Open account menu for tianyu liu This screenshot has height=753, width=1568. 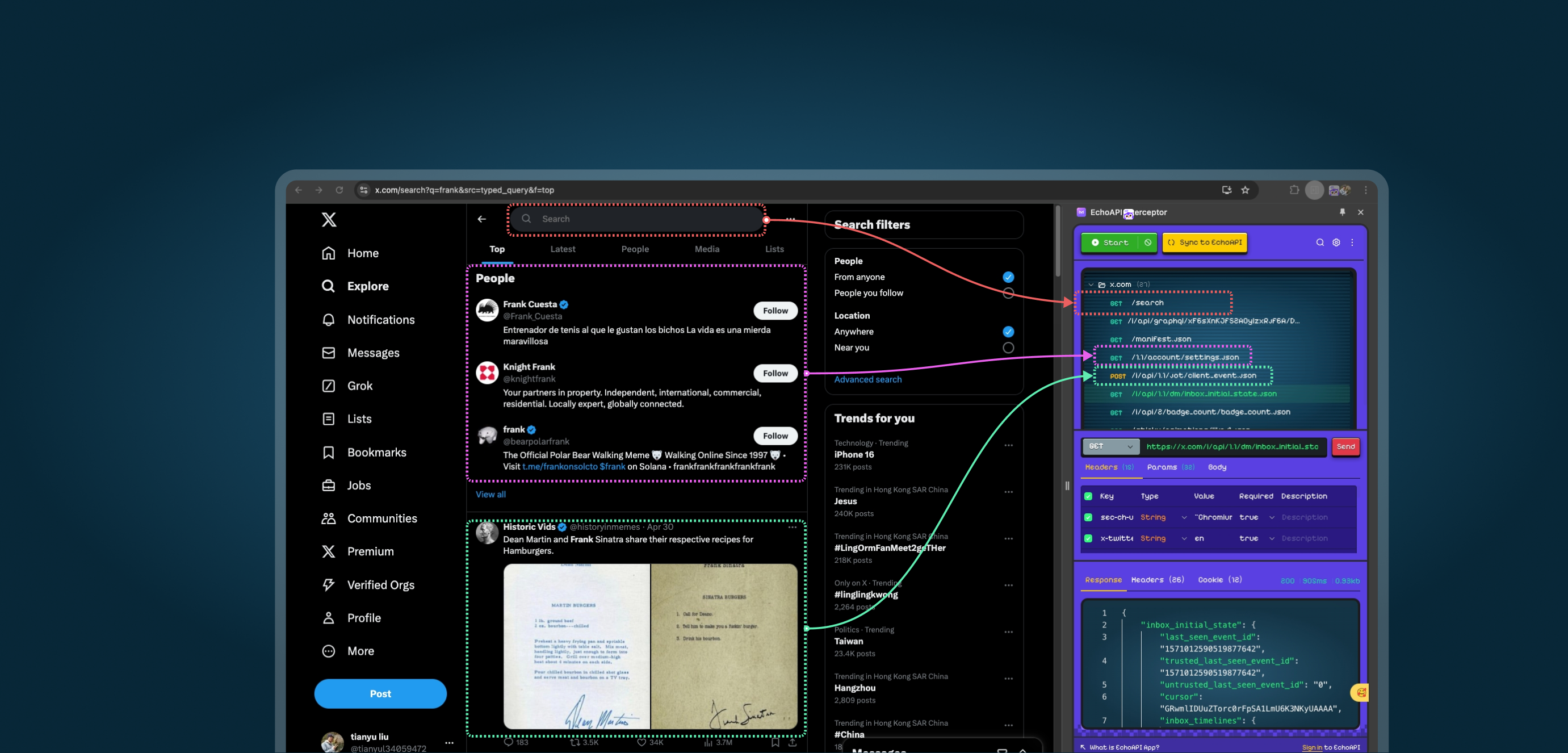pyautogui.click(x=449, y=743)
